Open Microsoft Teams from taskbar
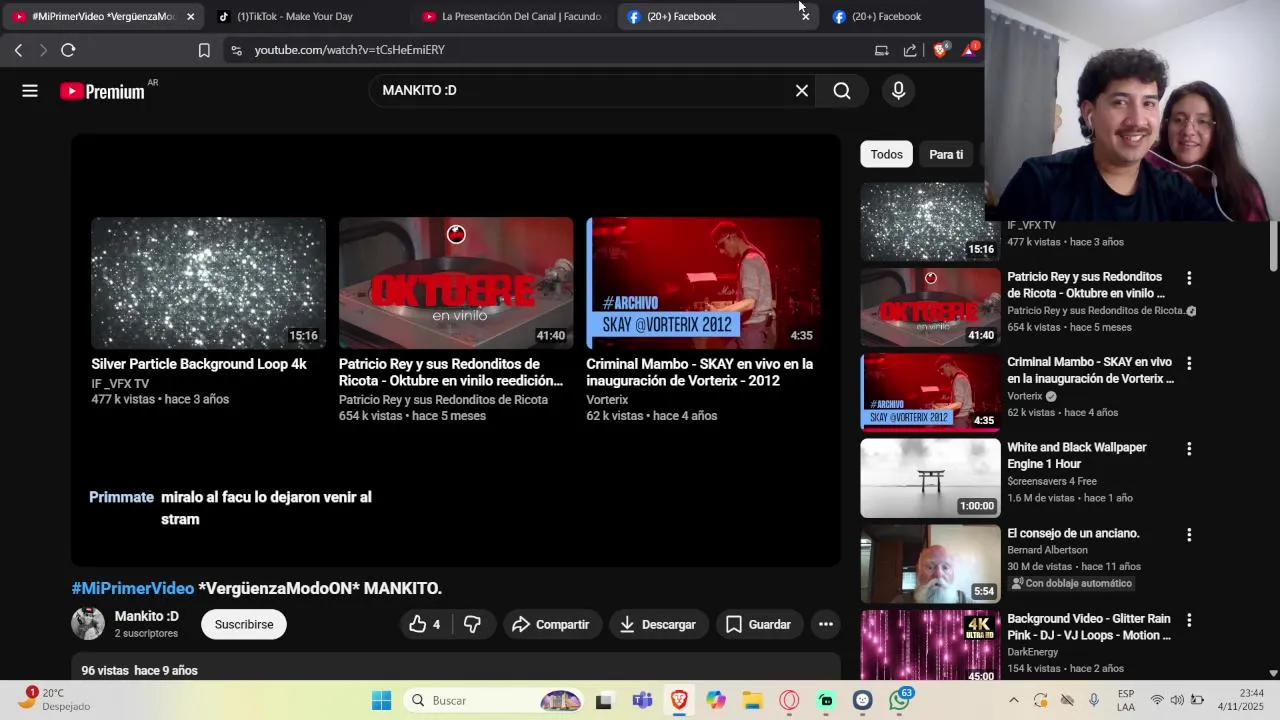Screen dimensions: 1280x720 [642, 701]
